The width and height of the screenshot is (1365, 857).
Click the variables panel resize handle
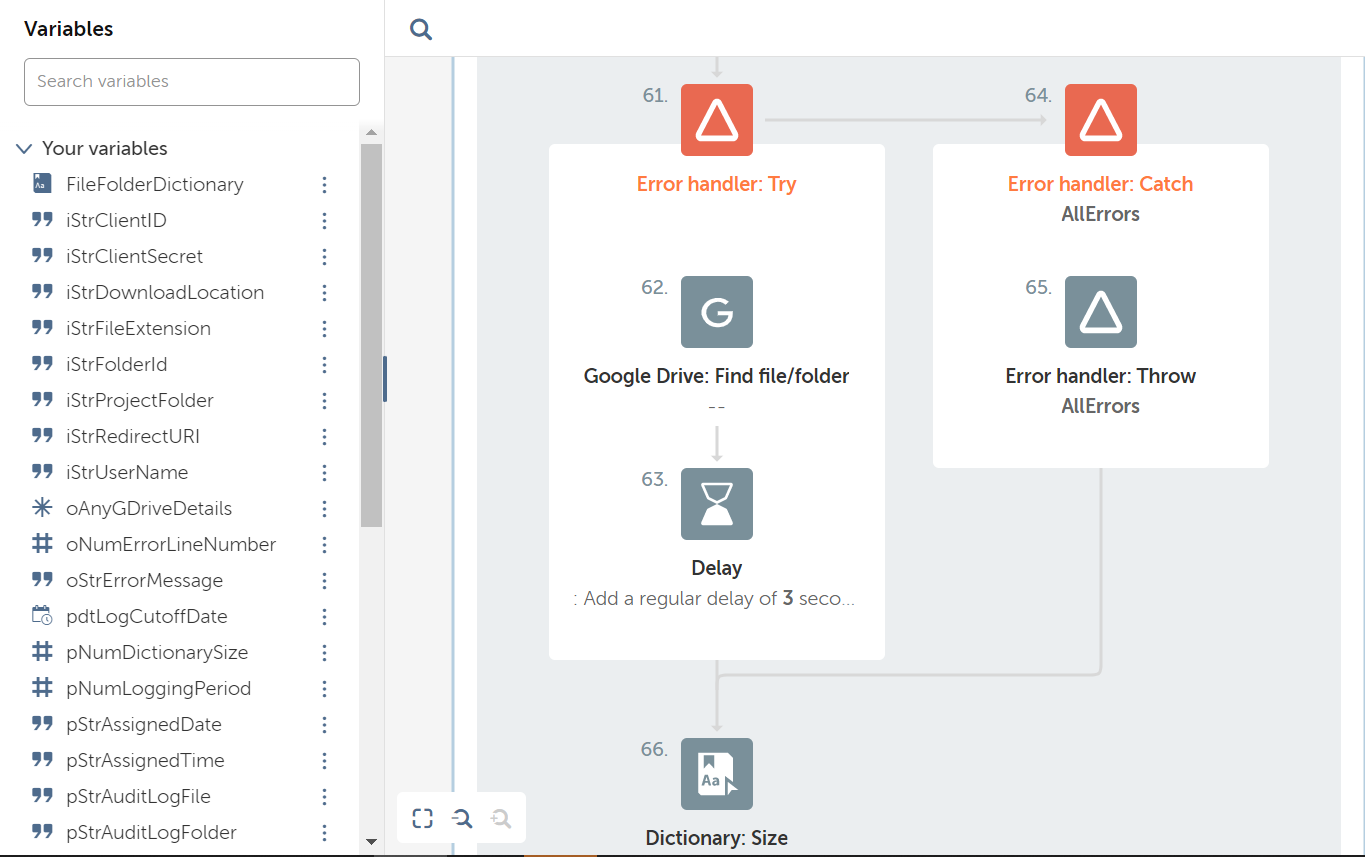[385, 379]
